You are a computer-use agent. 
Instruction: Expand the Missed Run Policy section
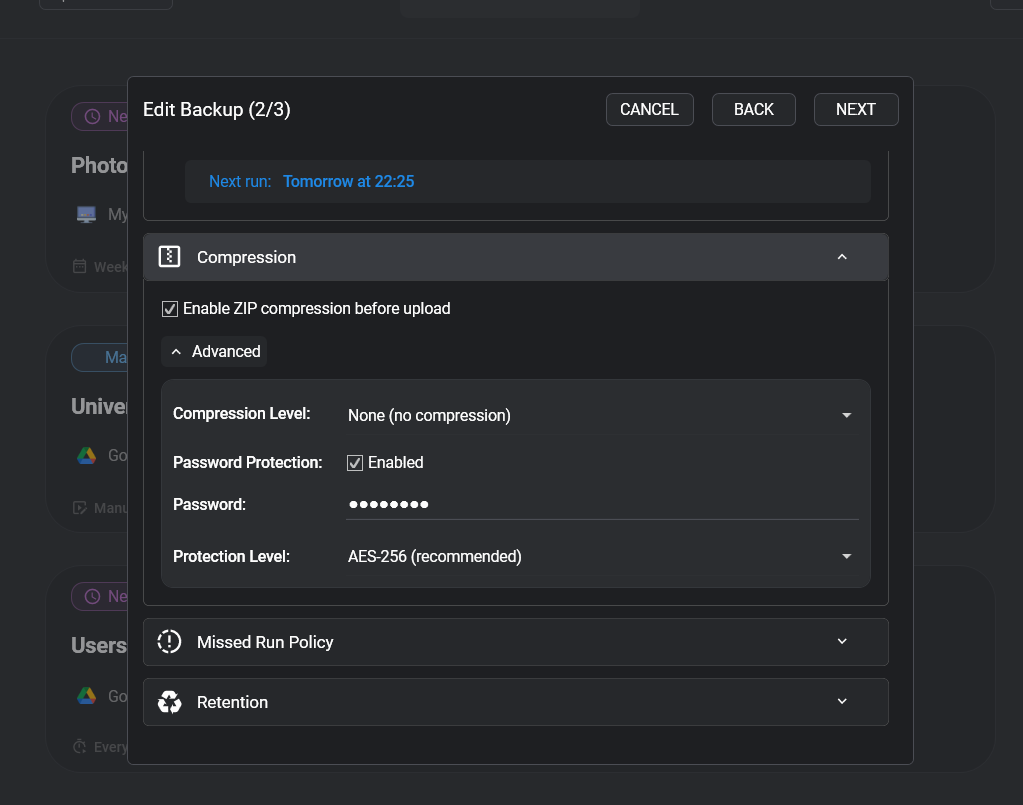[515, 642]
